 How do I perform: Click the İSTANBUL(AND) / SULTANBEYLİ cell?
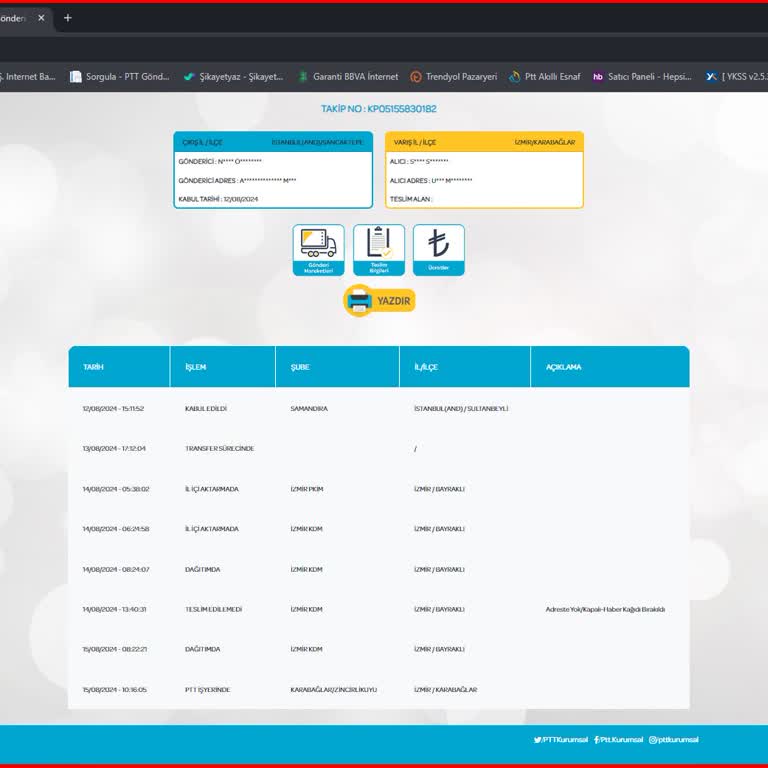pyautogui.click(x=461, y=408)
